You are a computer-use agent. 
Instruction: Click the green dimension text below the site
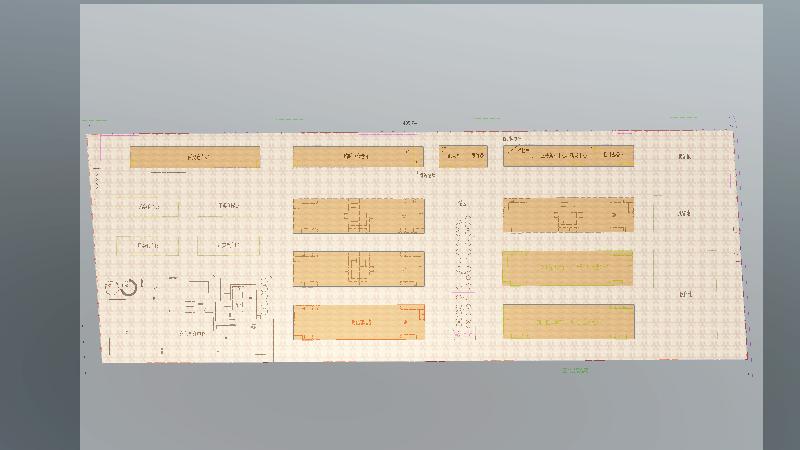tap(575, 370)
